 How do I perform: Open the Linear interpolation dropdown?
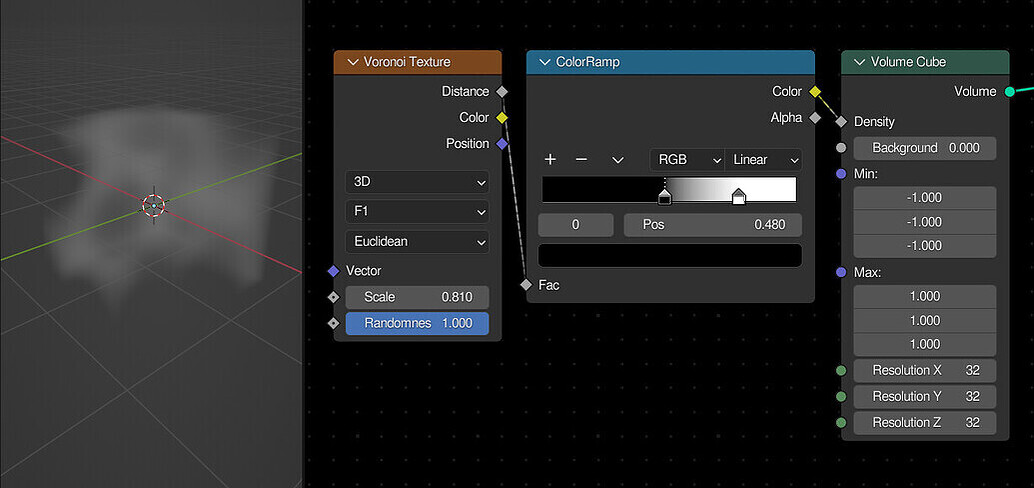click(x=764, y=160)
